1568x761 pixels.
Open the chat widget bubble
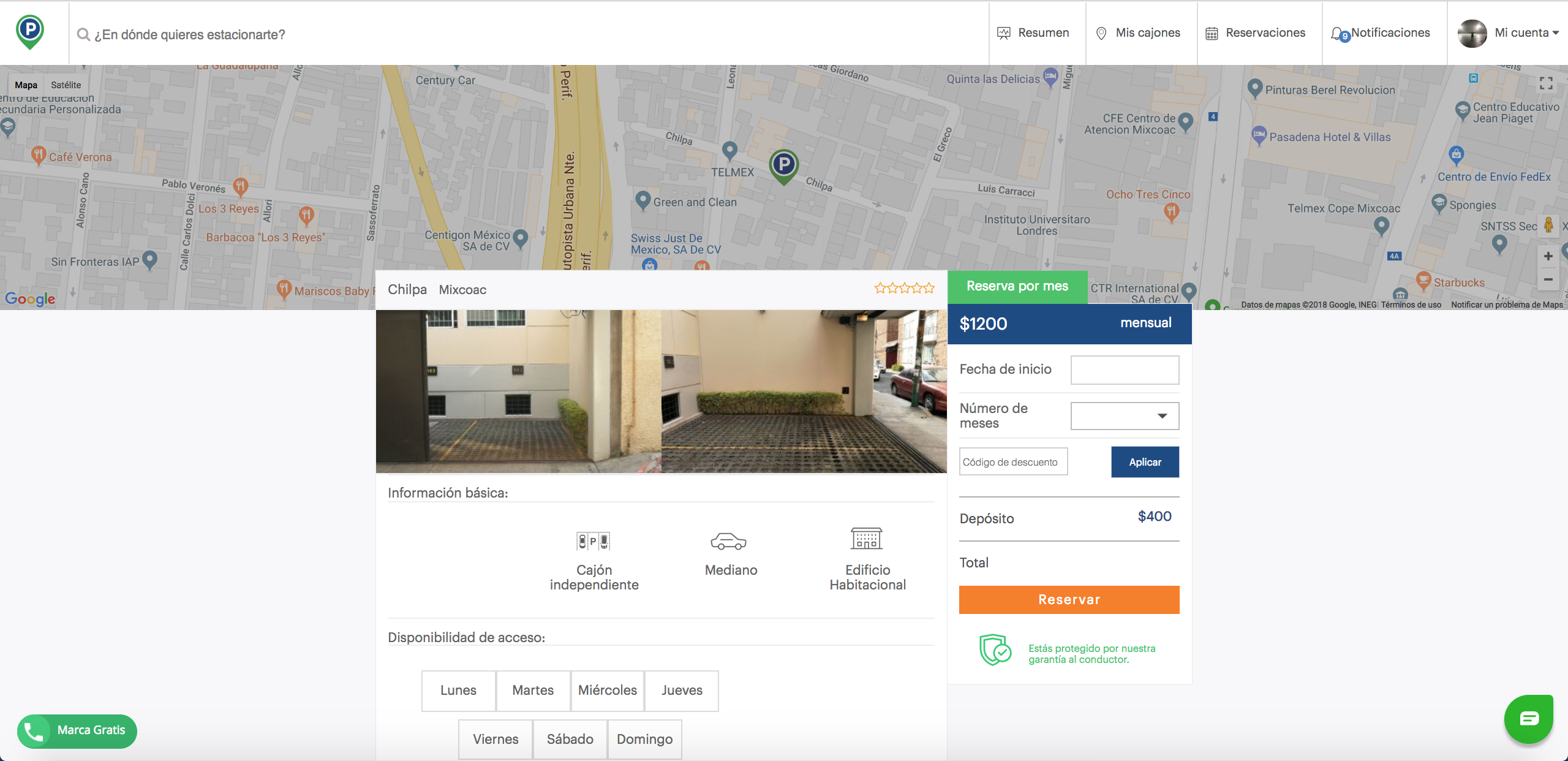tap(1529, 719)
